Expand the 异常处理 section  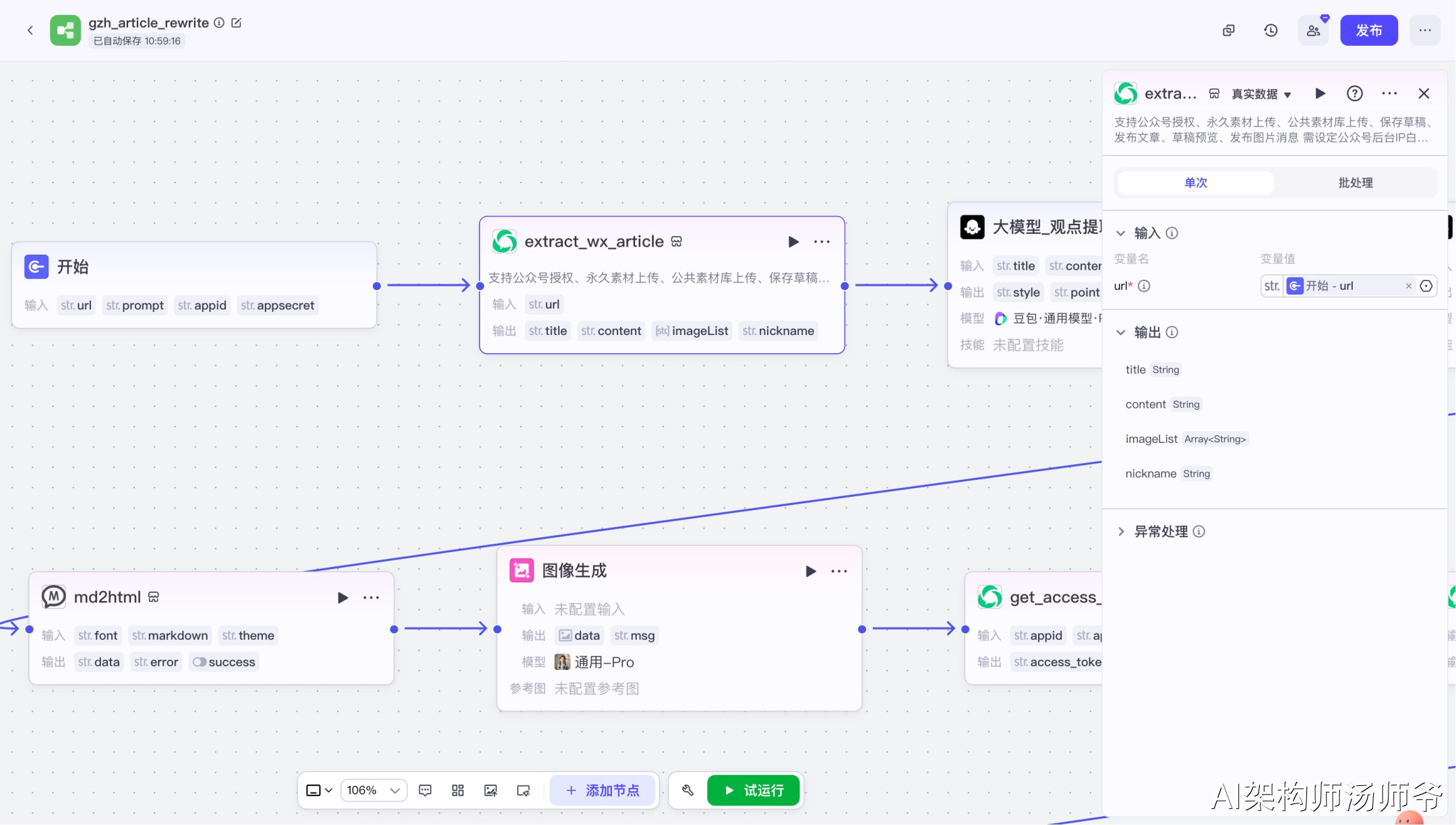[x=1121, y=531]
